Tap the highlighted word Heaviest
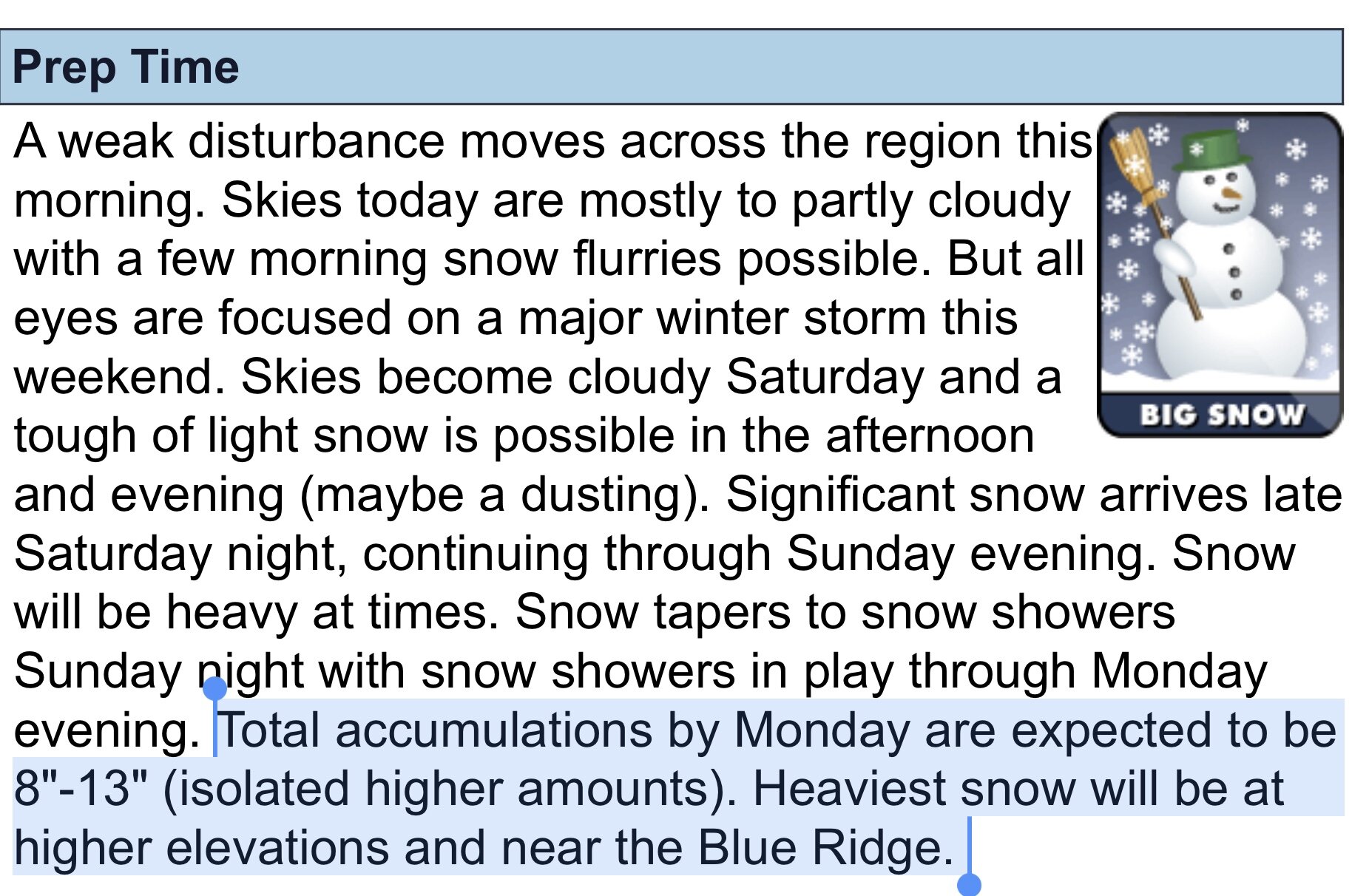 click(849, 788)
